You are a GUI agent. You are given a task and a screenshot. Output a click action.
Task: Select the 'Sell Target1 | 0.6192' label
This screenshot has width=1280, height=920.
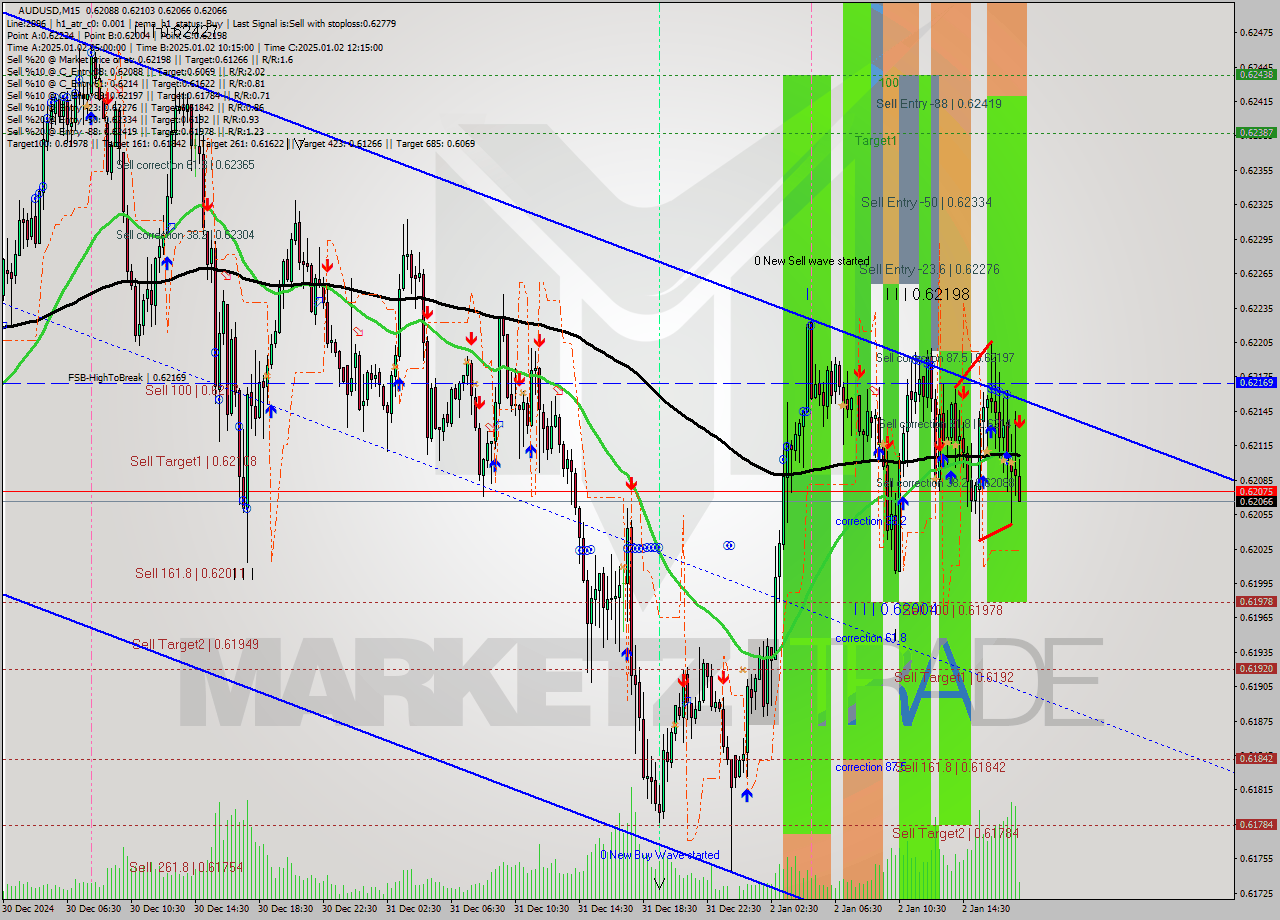(x=954, y=677)
